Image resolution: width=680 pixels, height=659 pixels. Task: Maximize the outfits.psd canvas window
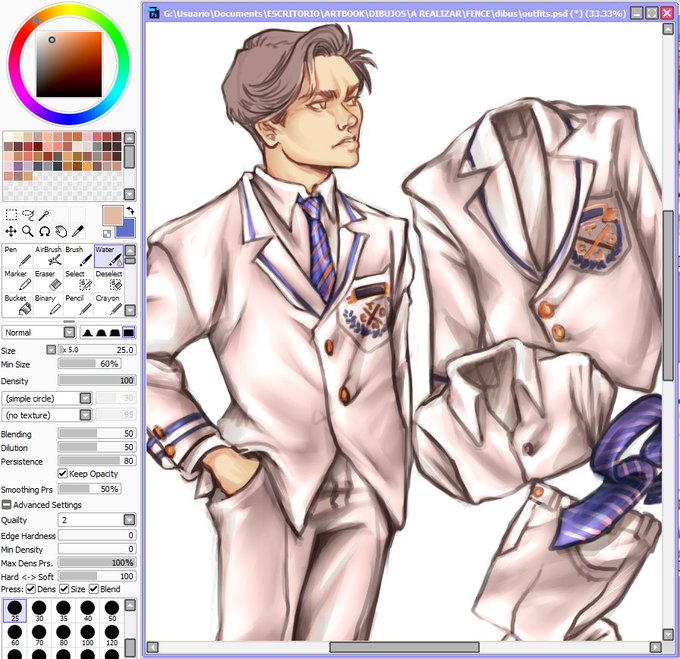coord(652,13)
